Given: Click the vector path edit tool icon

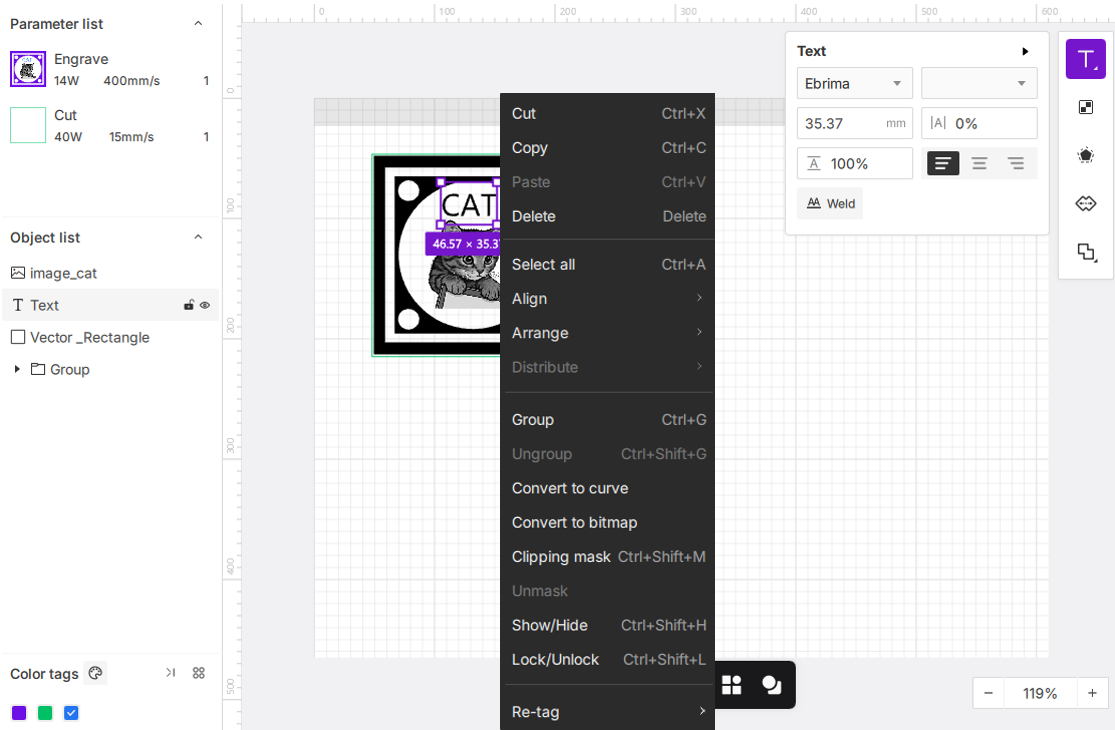Looking at the screenshot, I should click(1085, 204).
